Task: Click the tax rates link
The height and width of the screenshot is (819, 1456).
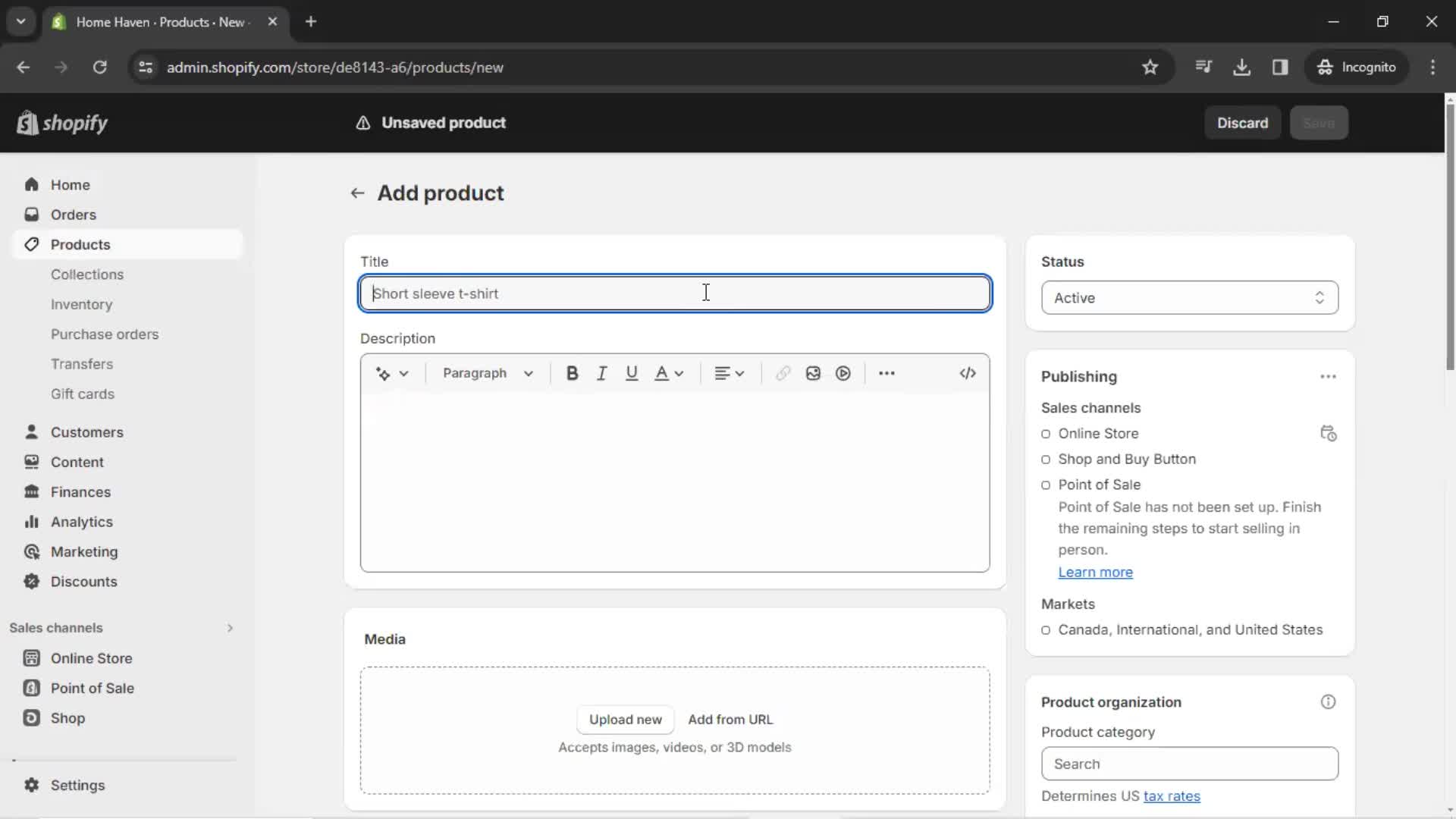Action: click(x=1172, y=796)
